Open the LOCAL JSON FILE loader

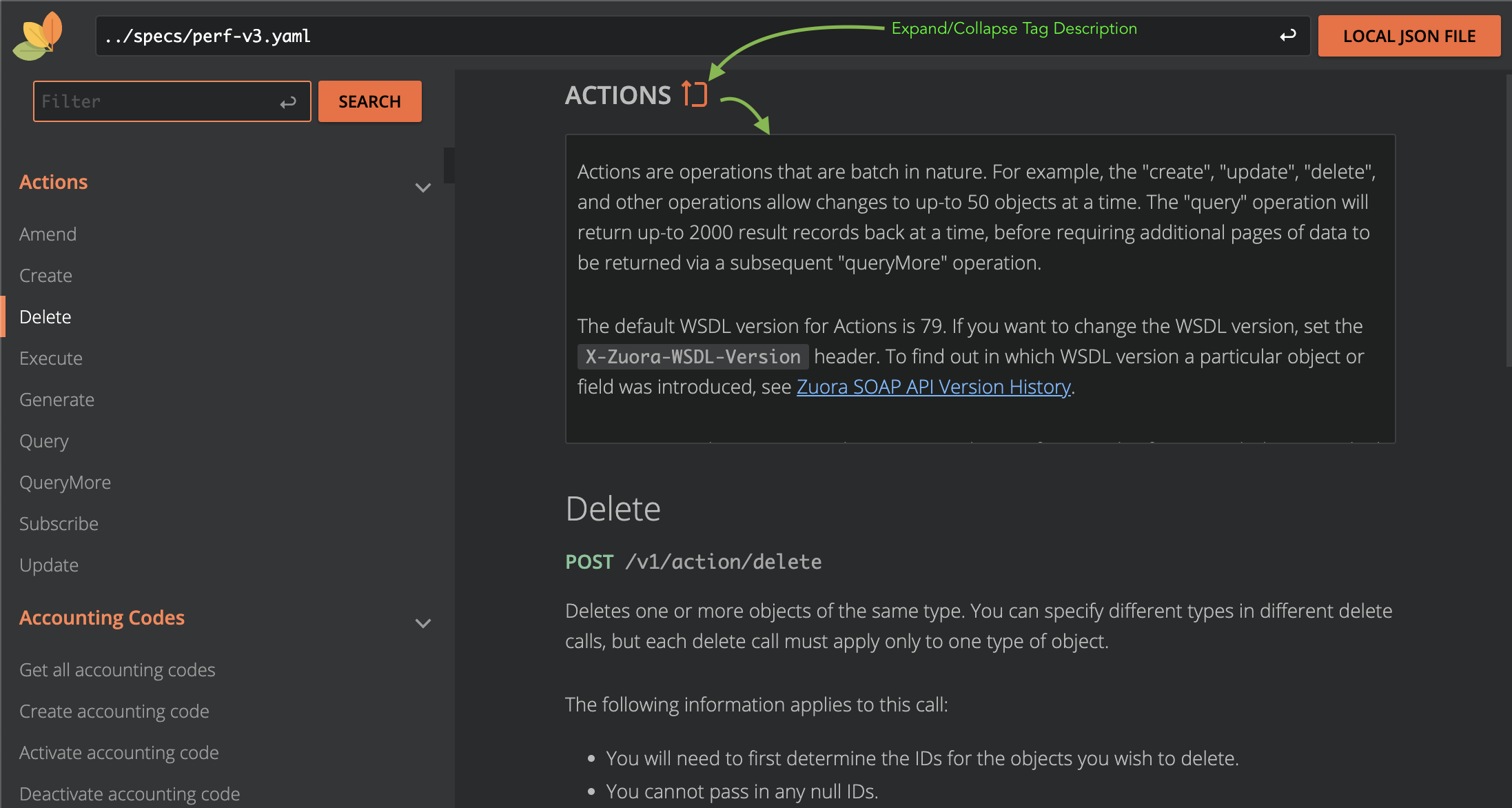1409,35
